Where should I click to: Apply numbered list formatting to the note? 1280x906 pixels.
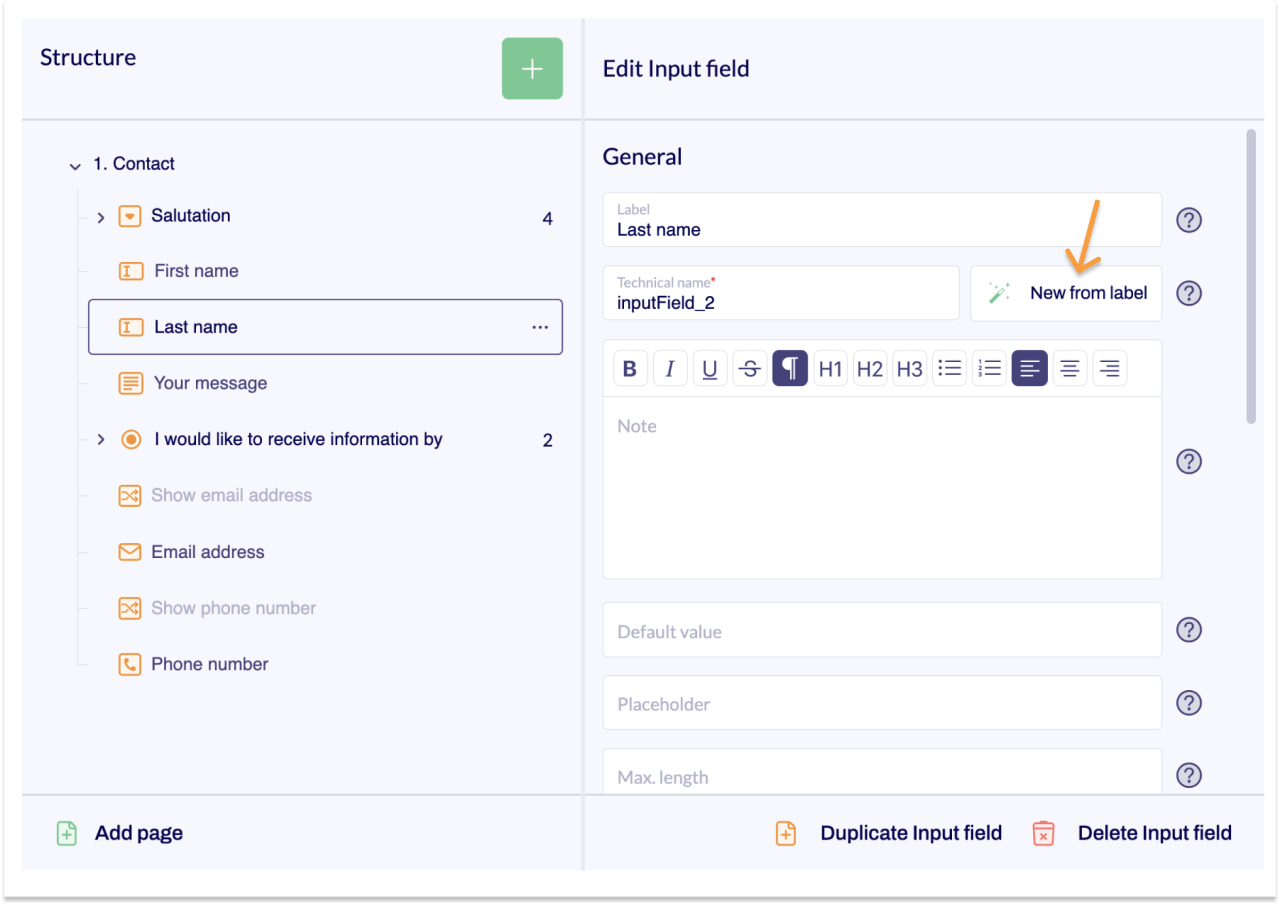click(989, 367)
